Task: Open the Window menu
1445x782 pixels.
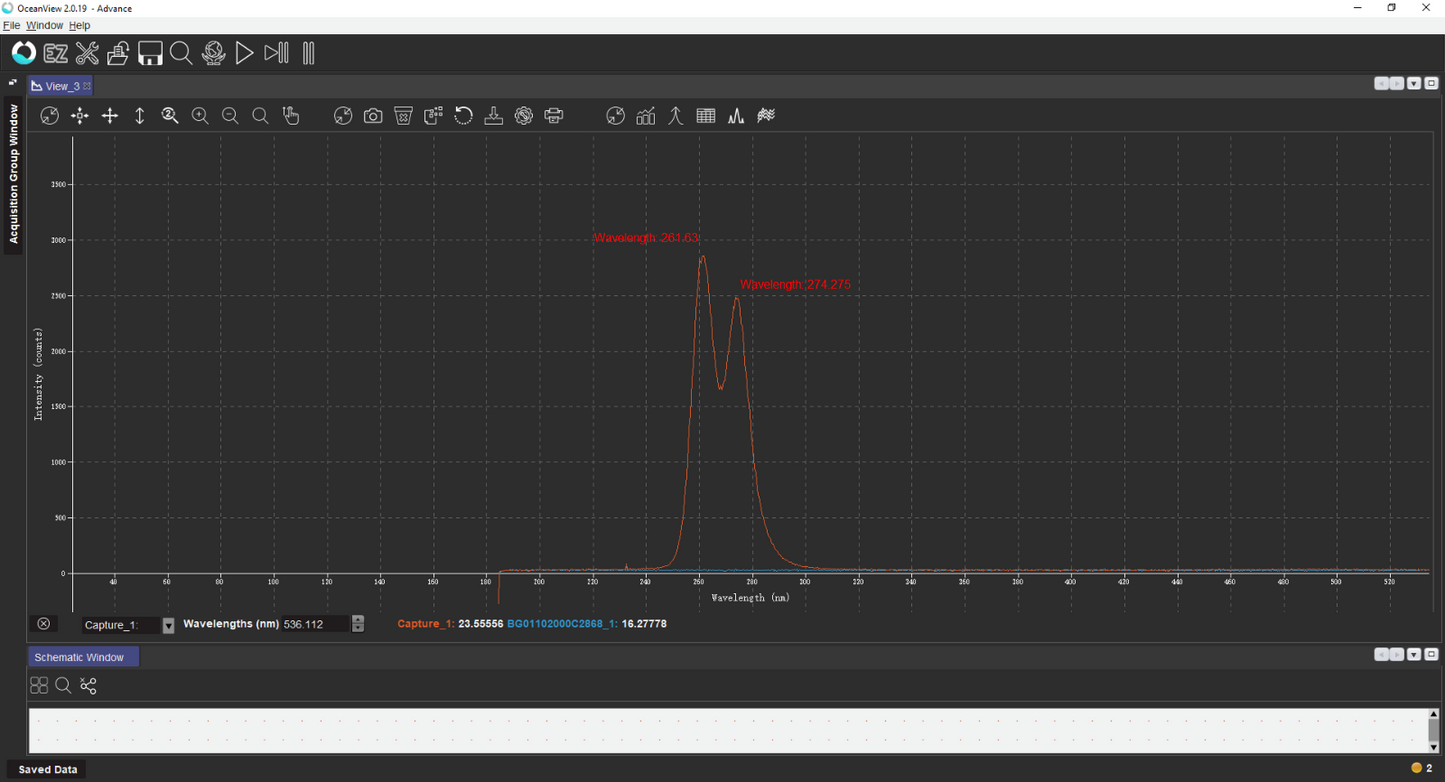Action: (x=44, y=25)
